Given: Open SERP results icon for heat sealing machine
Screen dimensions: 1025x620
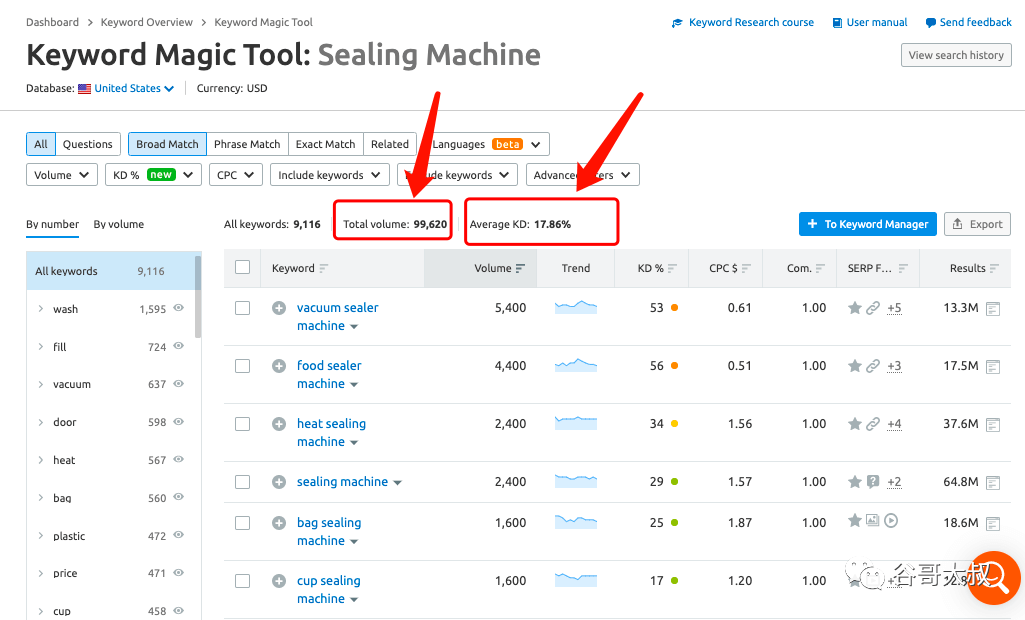Looking at the screenshot, I should click(x=992, y=425).
